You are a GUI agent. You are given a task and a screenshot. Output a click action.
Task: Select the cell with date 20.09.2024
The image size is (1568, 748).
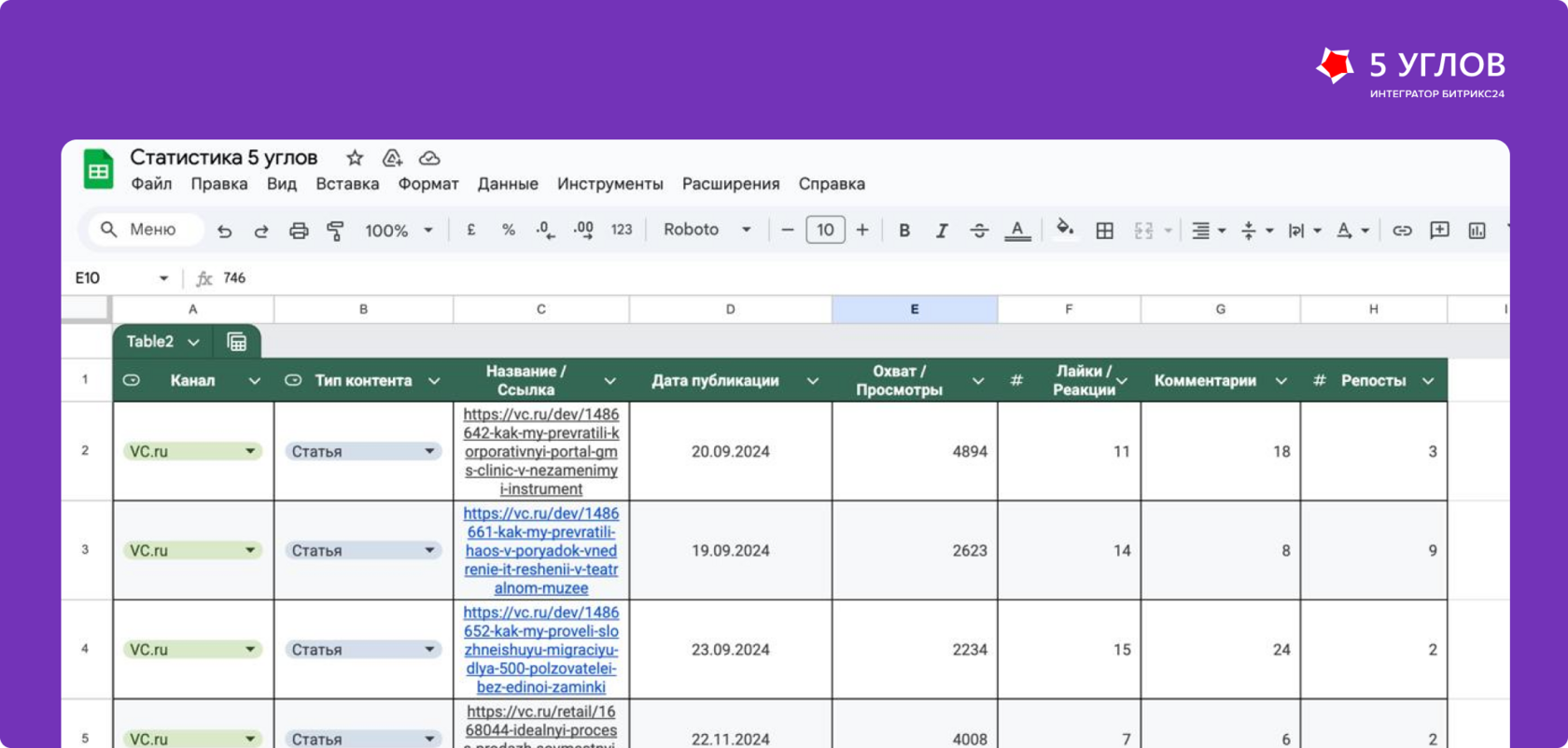731,451
